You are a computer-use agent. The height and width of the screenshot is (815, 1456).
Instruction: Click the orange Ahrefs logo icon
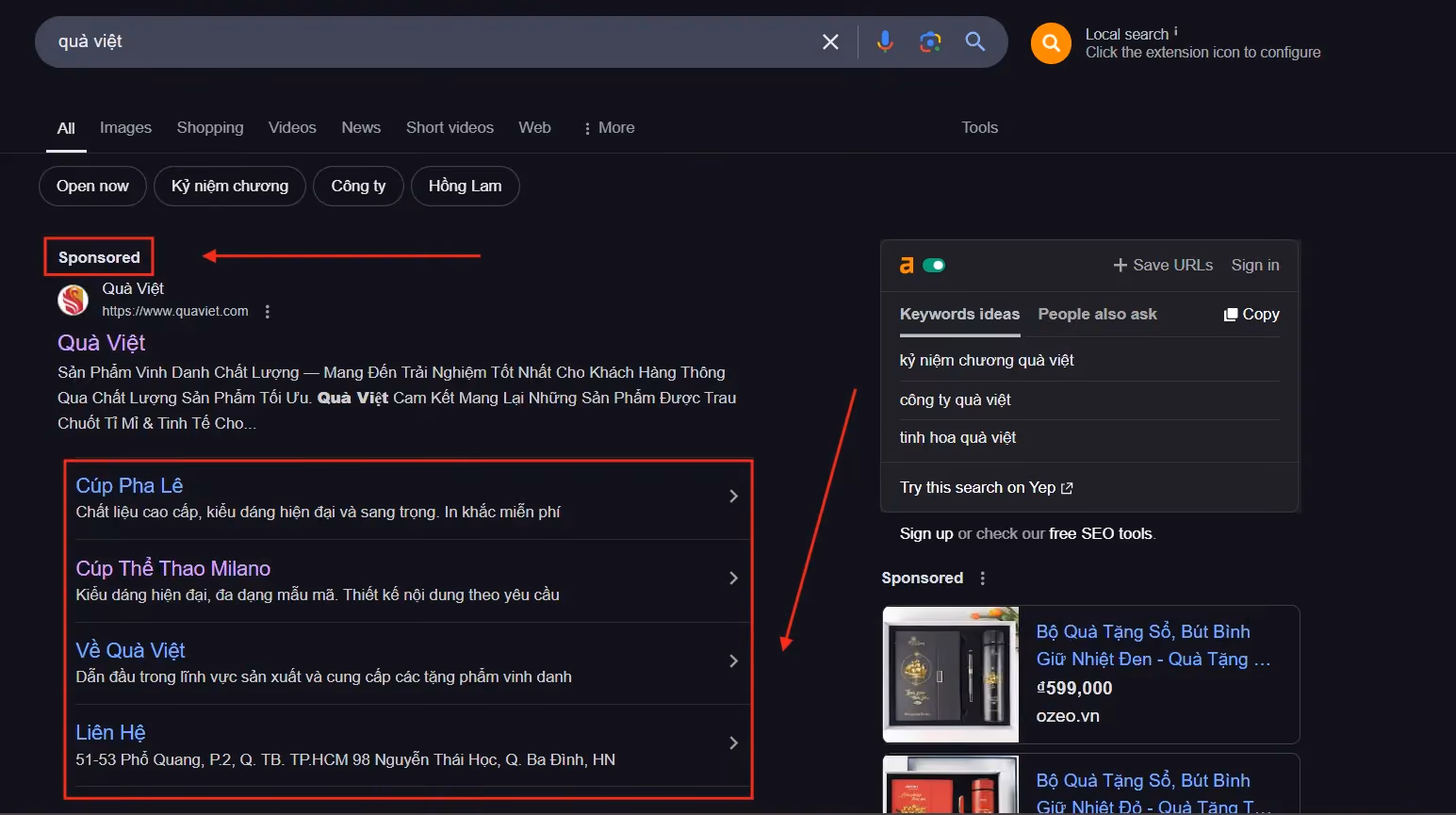coord(907,266)
